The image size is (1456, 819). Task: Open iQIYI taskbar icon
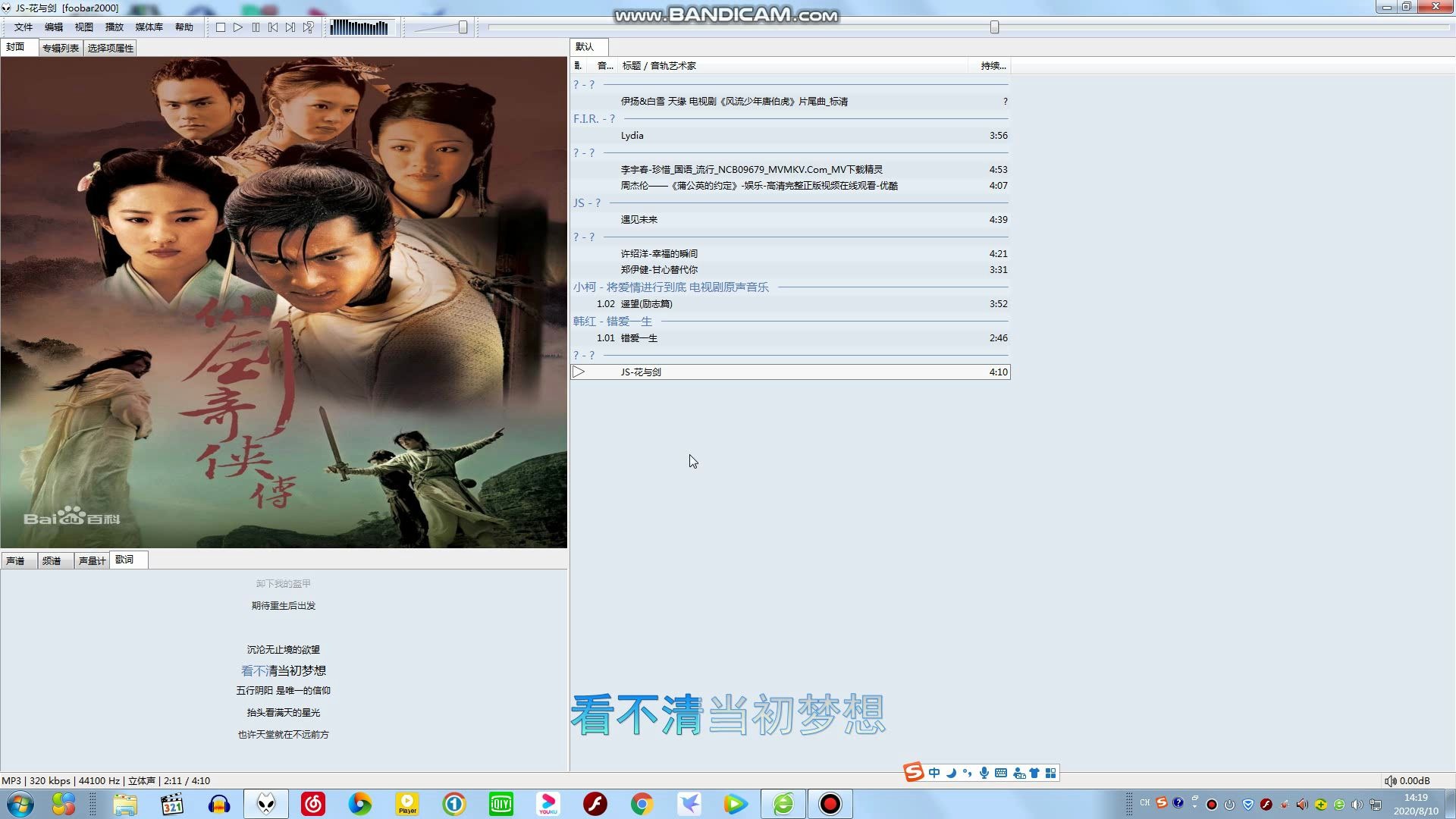pyautogui.click(x=501, y=804)
